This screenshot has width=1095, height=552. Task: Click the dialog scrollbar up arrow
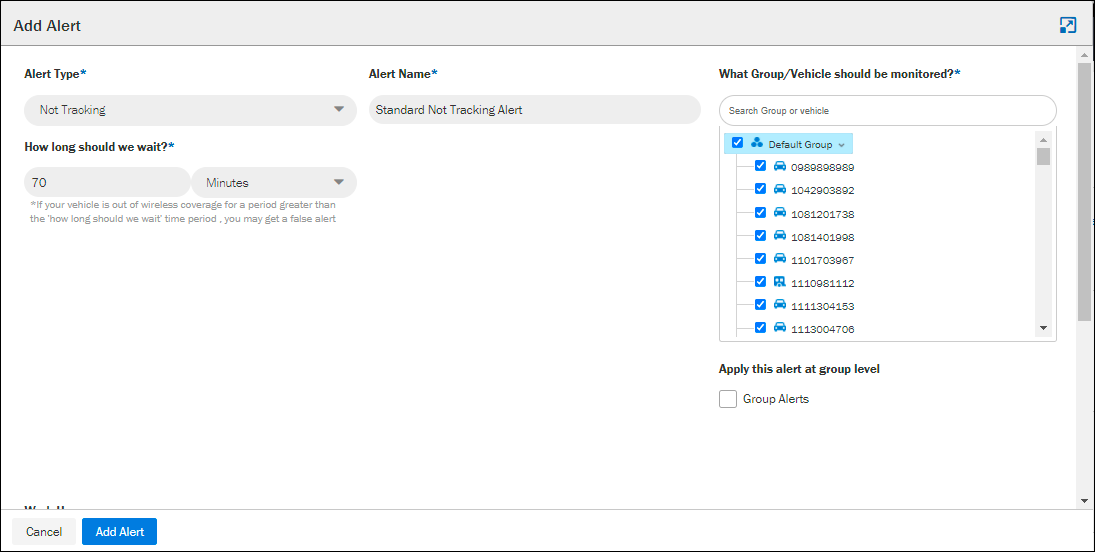click(1085, 55)
